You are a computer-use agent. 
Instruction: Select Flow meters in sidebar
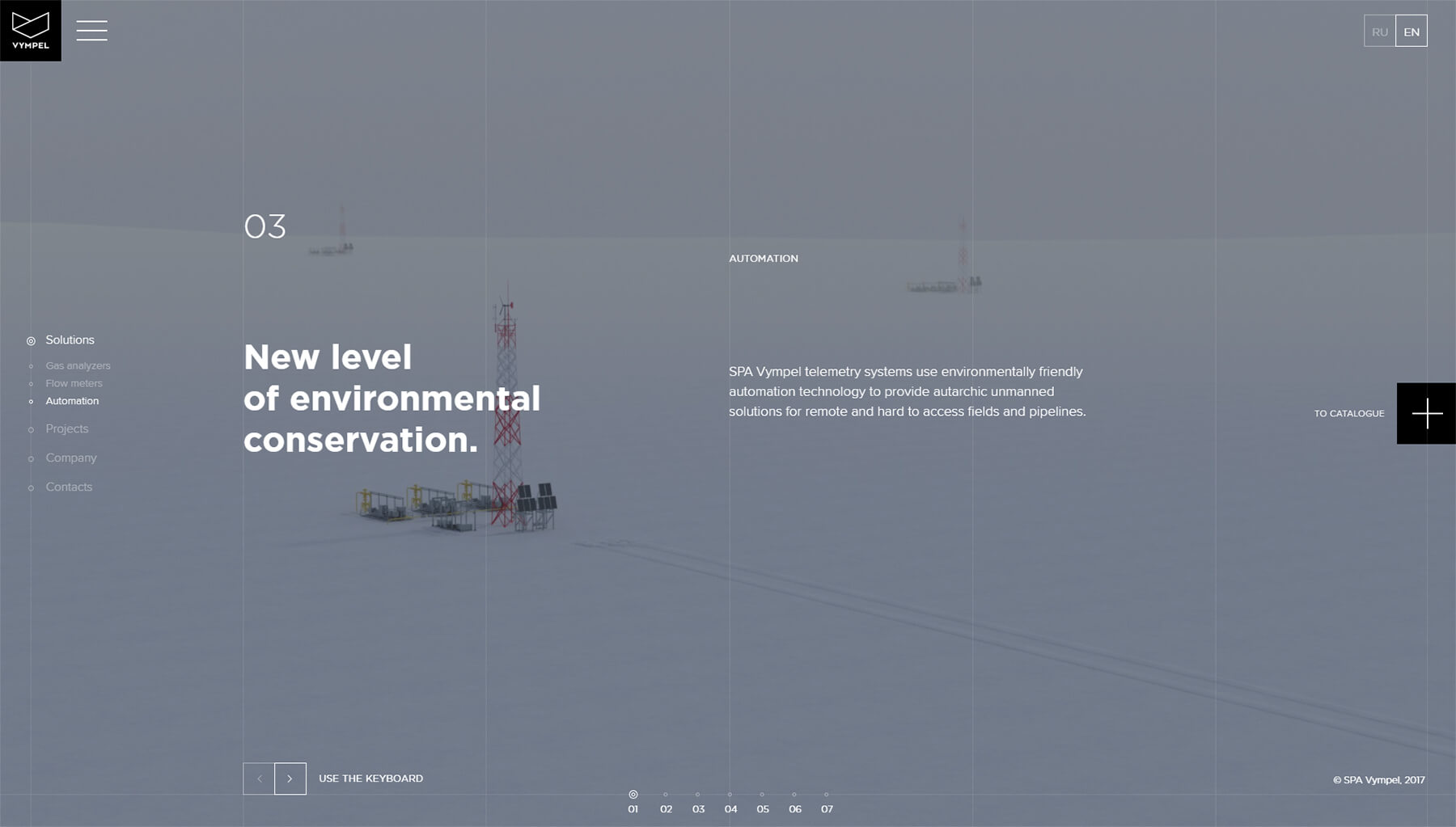(x=74, y=383)
